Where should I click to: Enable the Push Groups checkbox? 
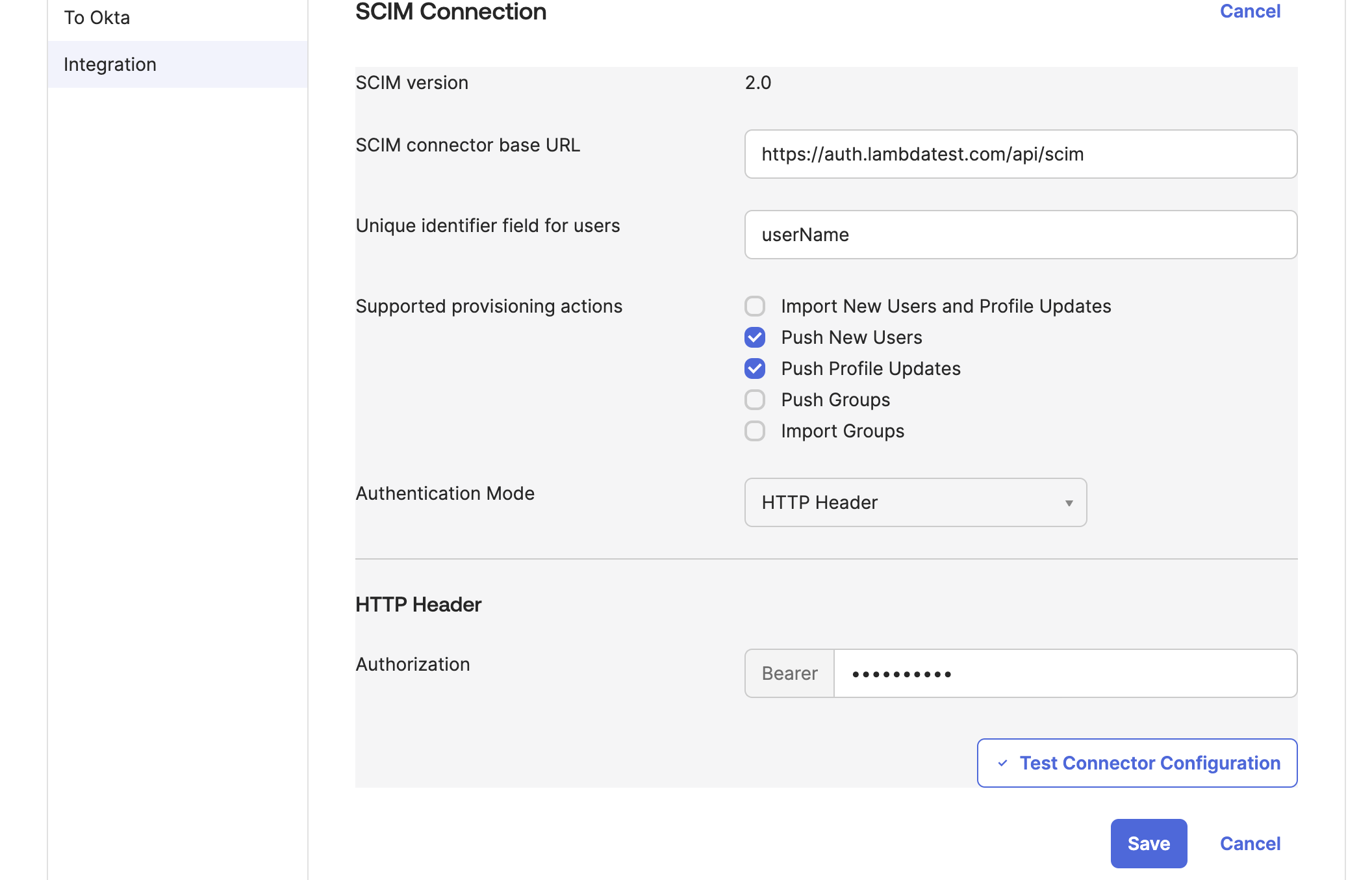755,400
